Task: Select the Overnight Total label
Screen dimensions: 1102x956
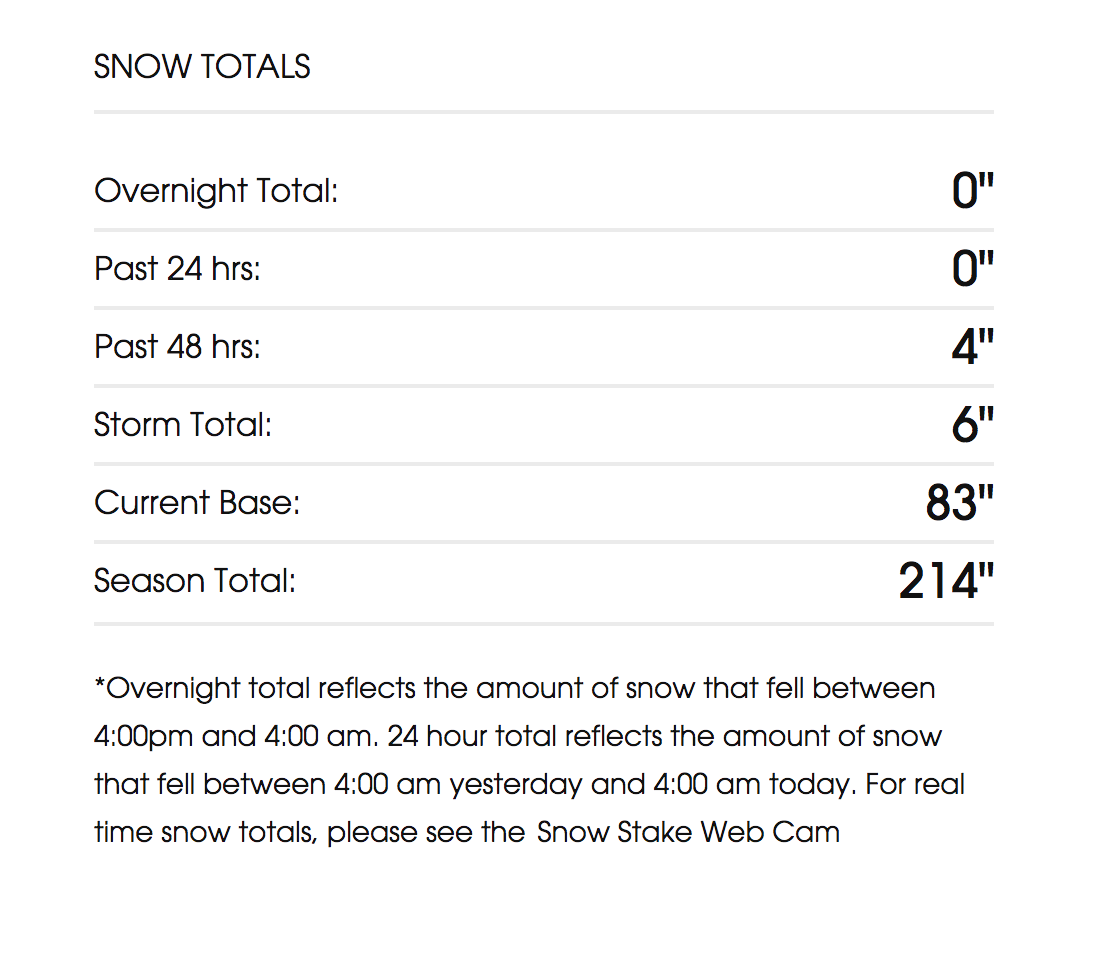Action: coord(216,191)
